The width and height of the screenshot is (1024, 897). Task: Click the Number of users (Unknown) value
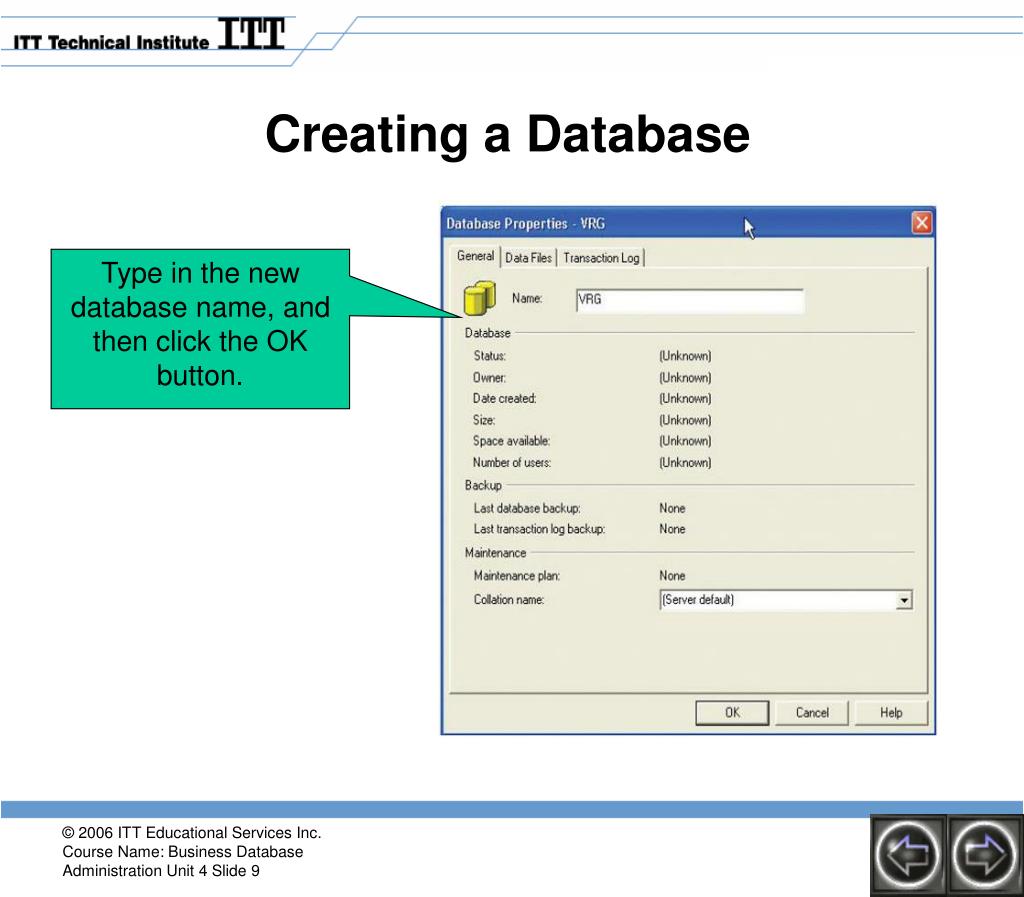(x=685, y=462)
